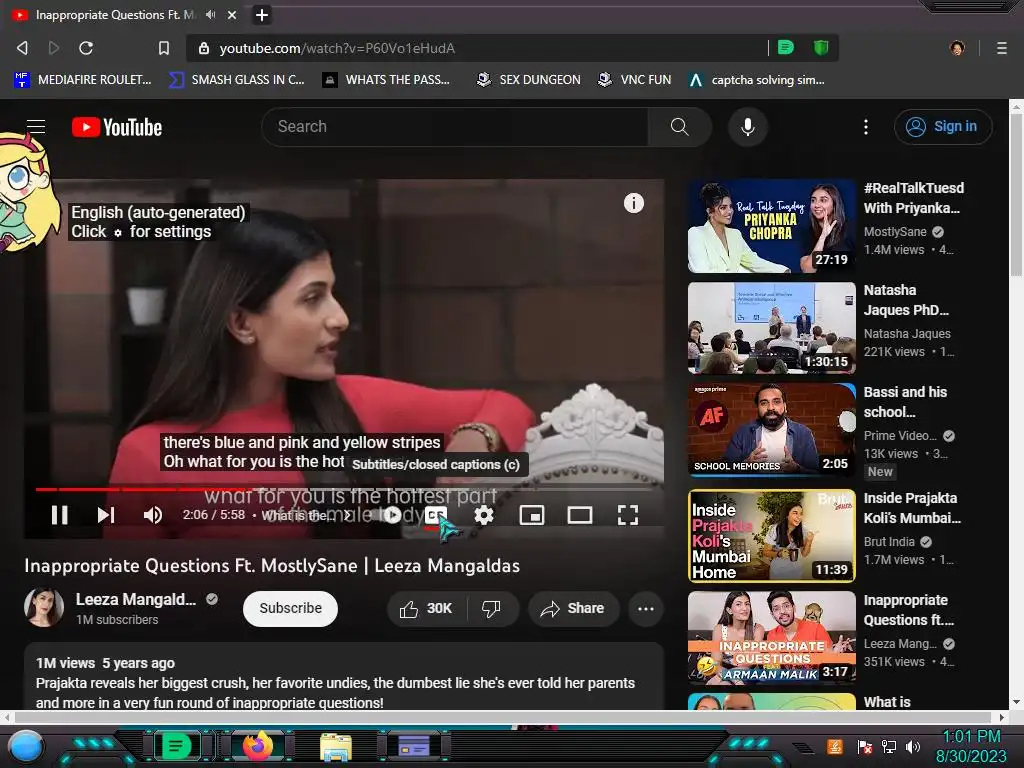Share this video
Viewport: 1024px width, 768px height.
pyautogui.click(x=573, y=609)
